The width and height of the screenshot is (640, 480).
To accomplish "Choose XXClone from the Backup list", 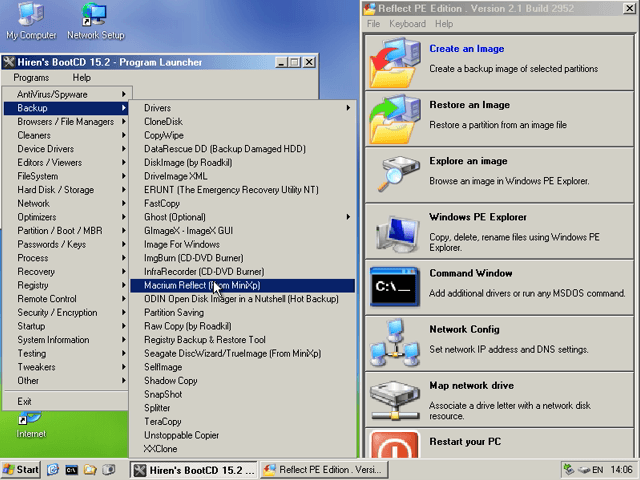I will (x=242, y=449).
